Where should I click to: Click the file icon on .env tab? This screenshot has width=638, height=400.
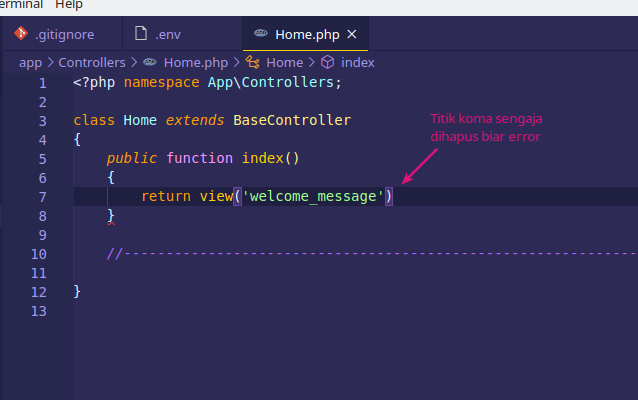coord(141,35)
